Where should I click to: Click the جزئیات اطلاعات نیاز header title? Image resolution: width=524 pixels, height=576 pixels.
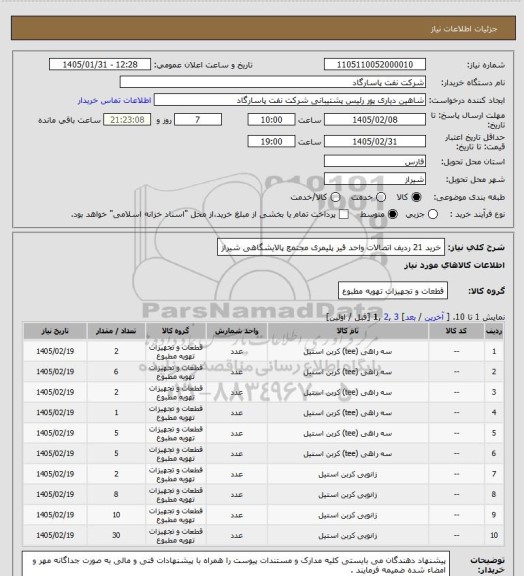(x=464, y=29)
